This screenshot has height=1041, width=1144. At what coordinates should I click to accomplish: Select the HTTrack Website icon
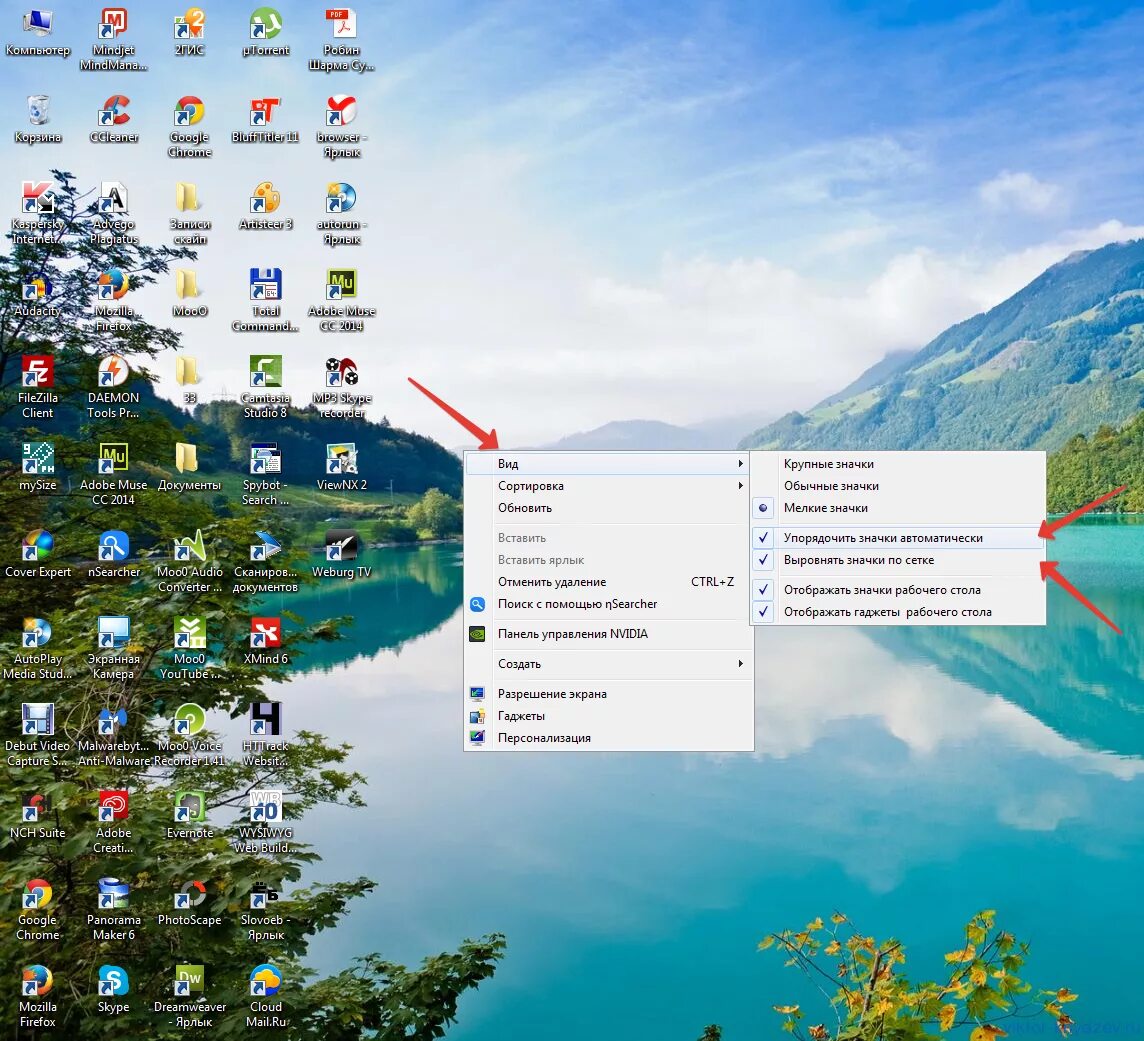(266, 735)
